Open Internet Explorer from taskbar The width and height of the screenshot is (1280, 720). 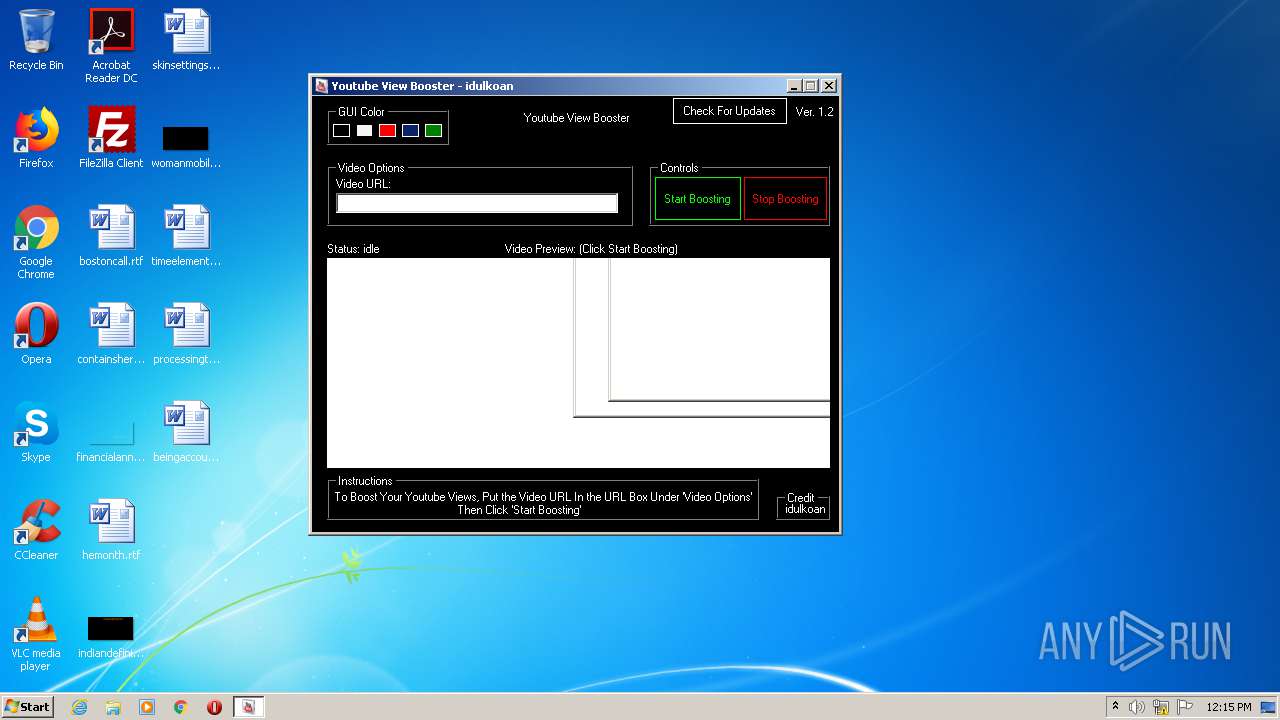[x=79, y=707]
